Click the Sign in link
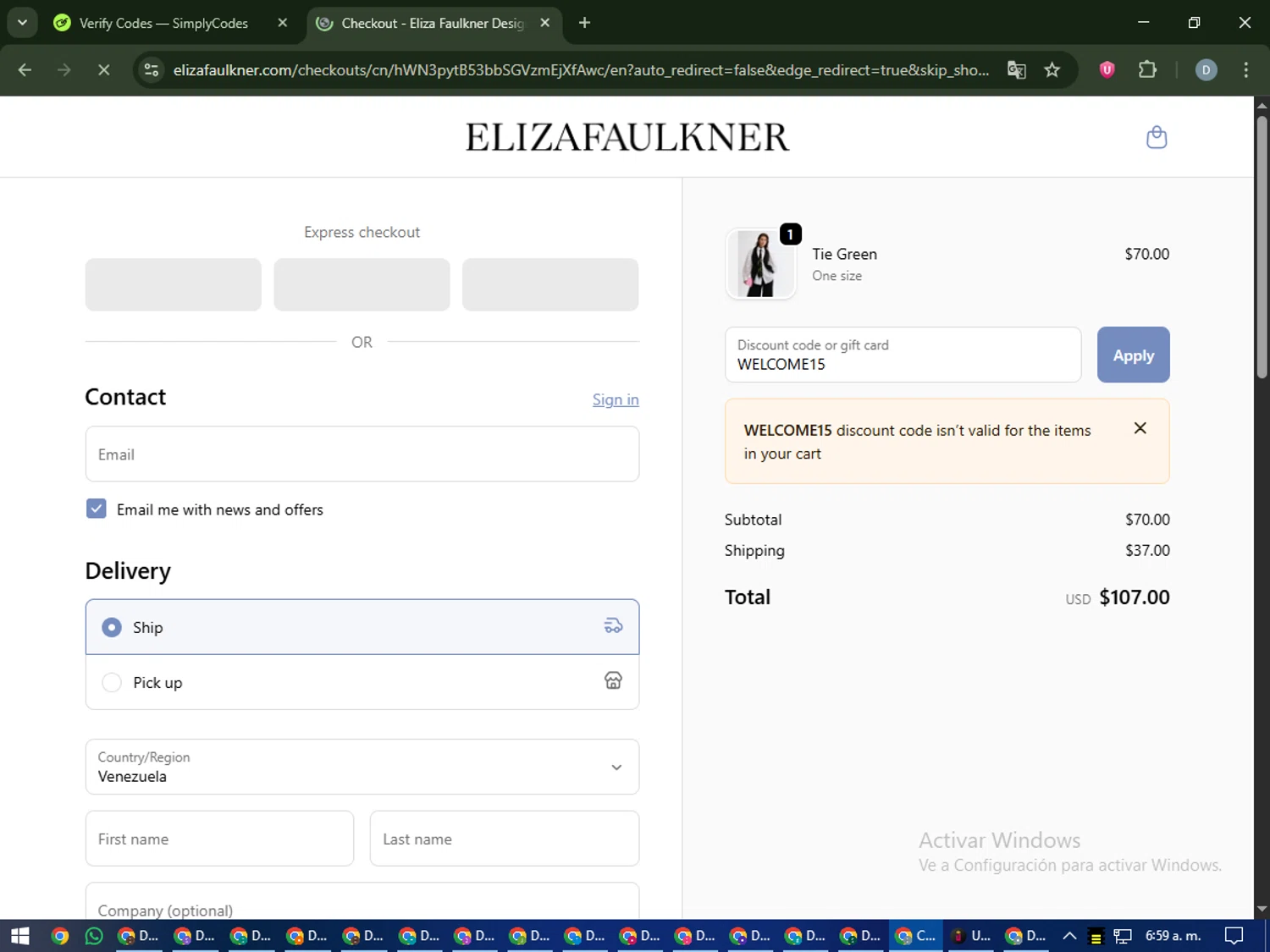 [616, 399]
